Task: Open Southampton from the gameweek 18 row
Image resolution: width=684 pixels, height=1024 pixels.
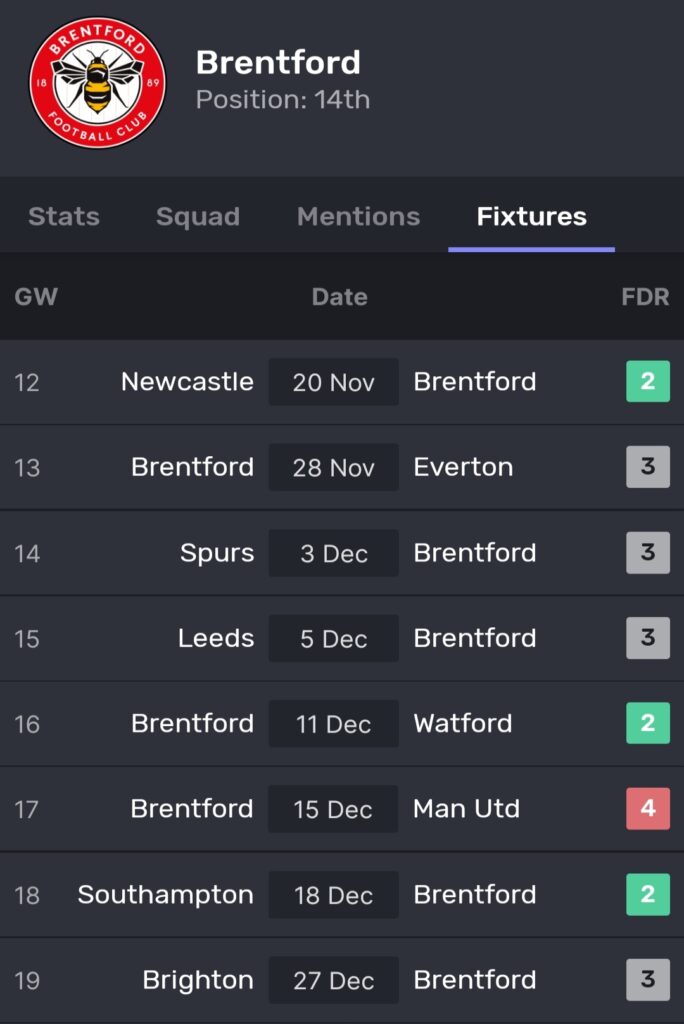Action: point(165,895)
